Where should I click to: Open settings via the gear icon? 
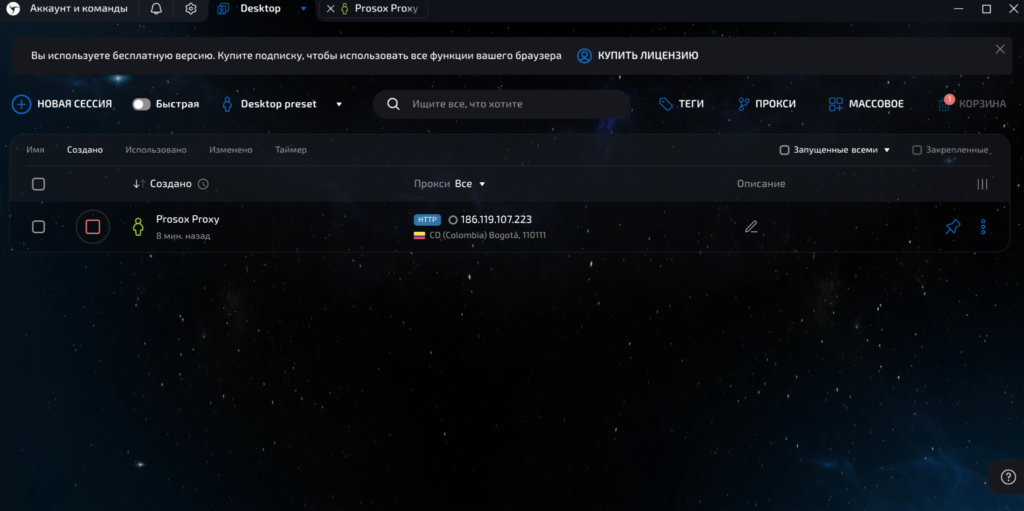pos(191,9)
